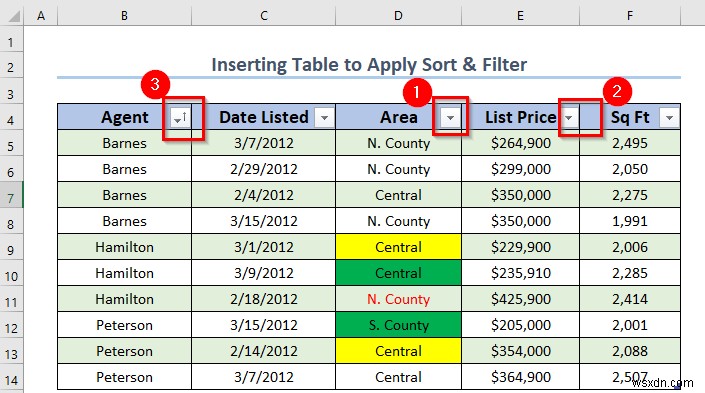Select the cell containing 2,414
Image resolution: width=705 pixels, height=393 pixels.
coord(630,299)
